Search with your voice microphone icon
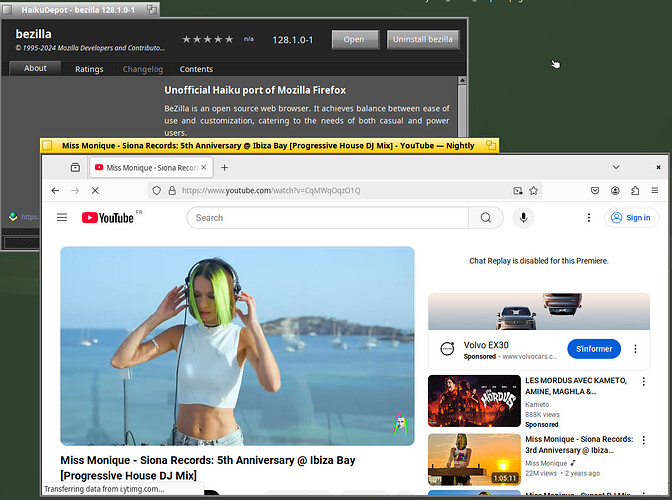The width and height of the screenshot is (672, 500). [x=523, y=218]
